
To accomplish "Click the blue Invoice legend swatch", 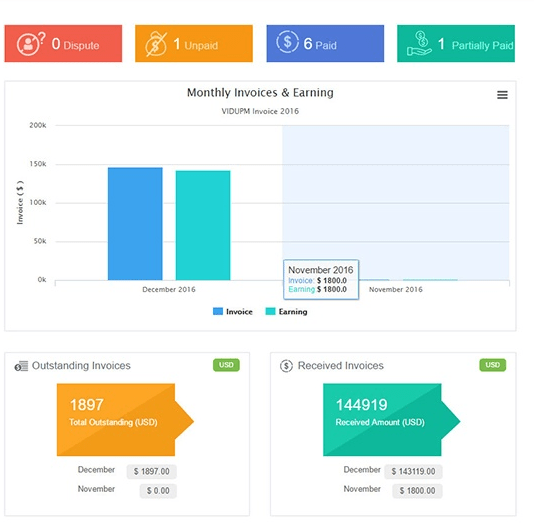I will 218,311.
